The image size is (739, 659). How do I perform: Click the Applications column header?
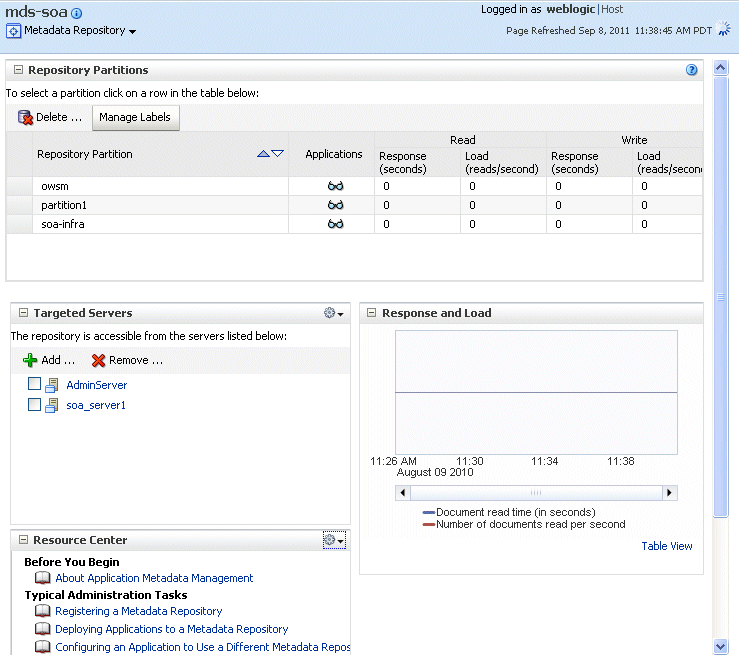(334, 154)
